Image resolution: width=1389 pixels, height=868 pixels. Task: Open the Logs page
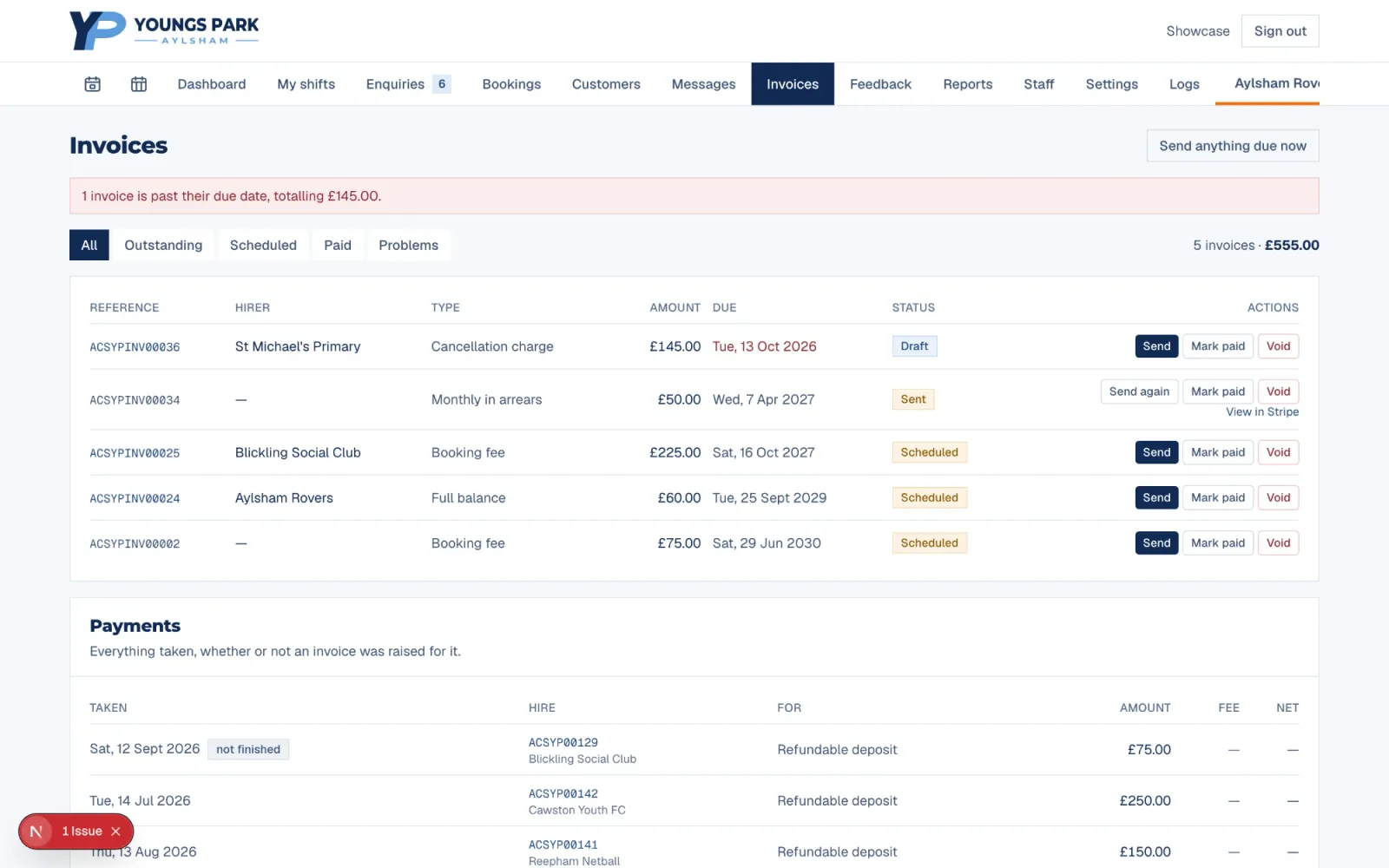click(1184, 84)
